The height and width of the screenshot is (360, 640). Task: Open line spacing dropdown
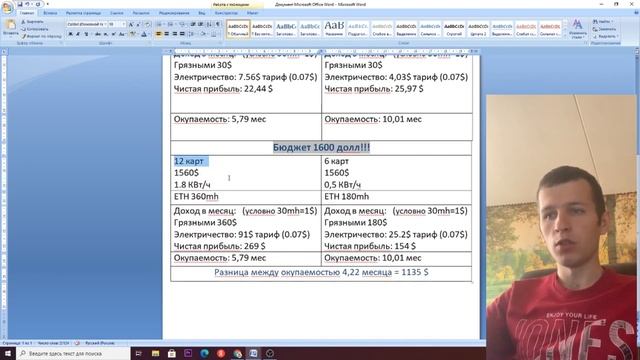click(191, 34)
